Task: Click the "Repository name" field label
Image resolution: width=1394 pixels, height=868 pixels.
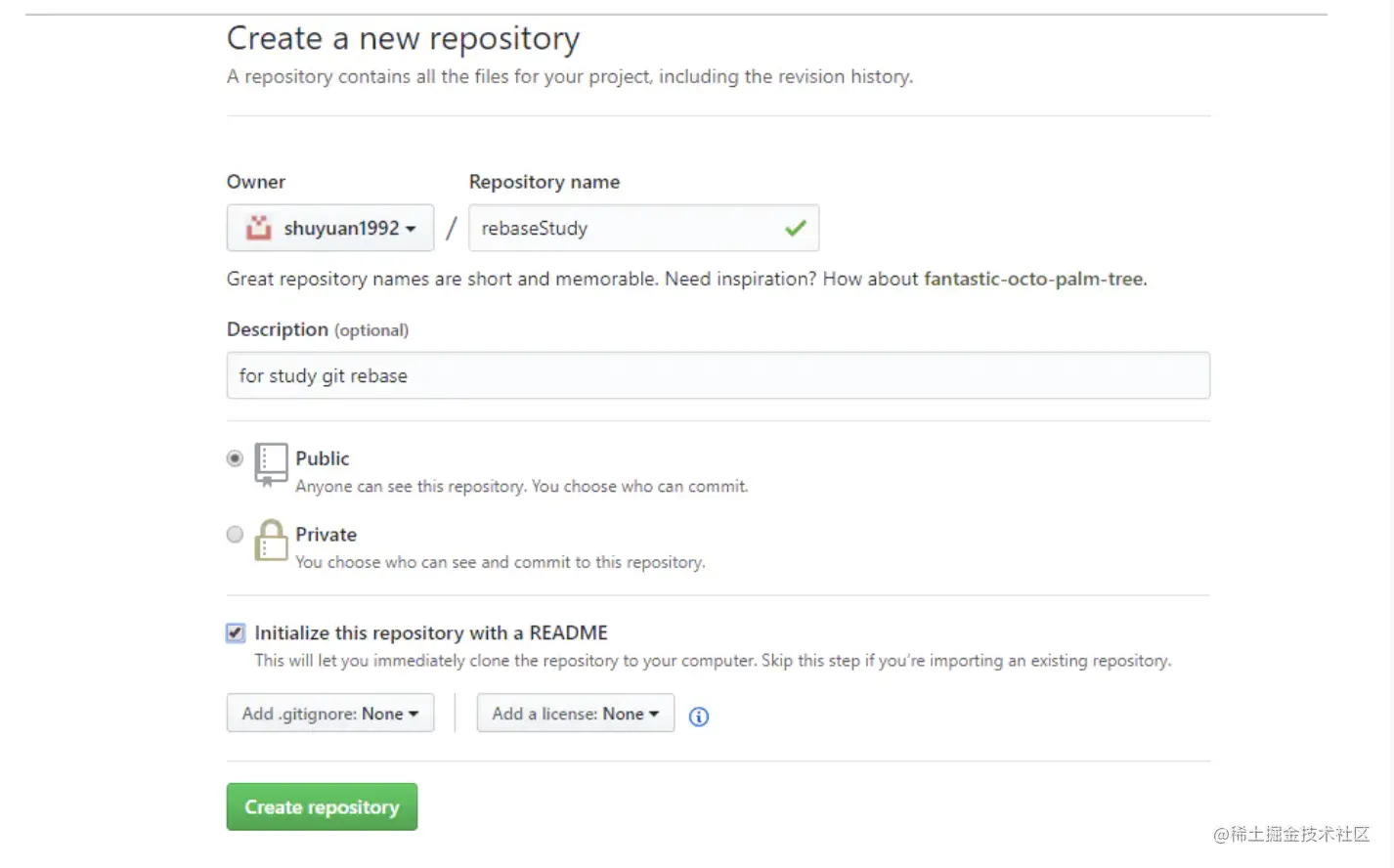Action: click(x=545, y=182)
